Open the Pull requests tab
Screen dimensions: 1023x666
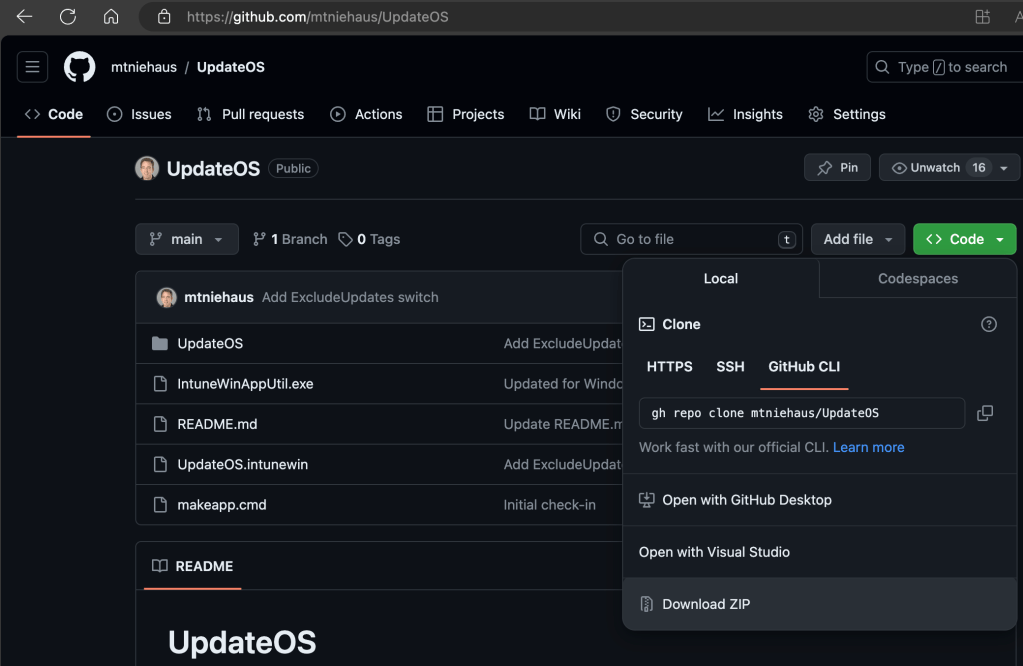(x=250, y=114)
